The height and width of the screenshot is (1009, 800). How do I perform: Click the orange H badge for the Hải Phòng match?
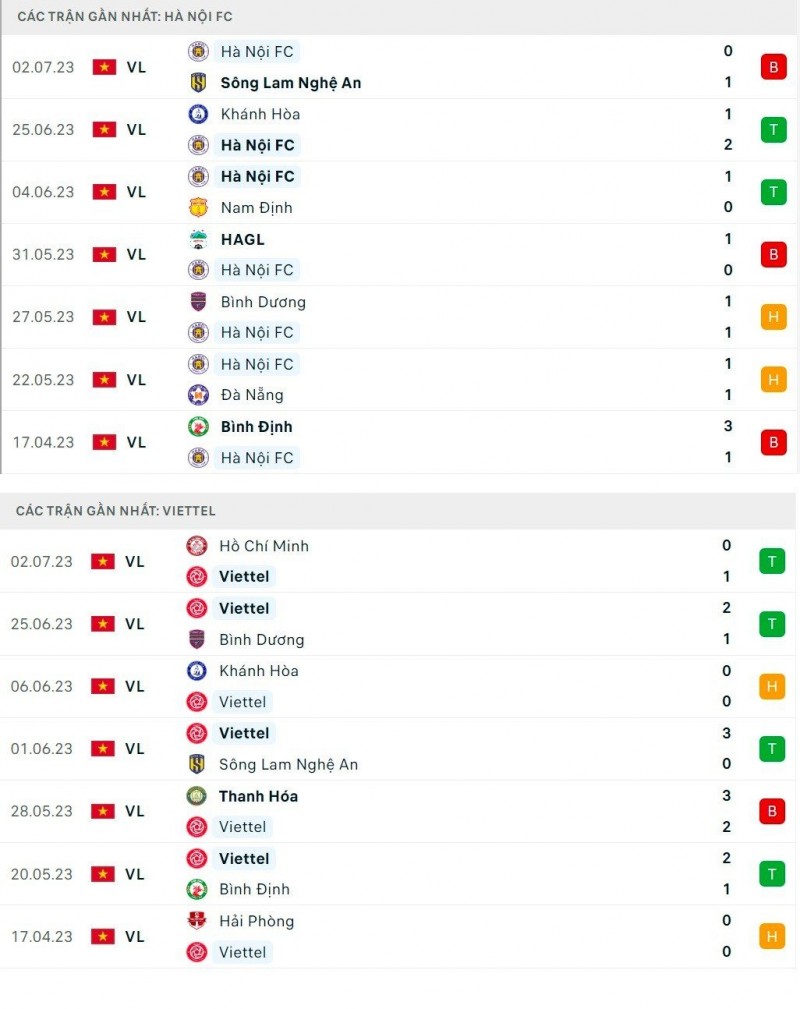point(772,937)
